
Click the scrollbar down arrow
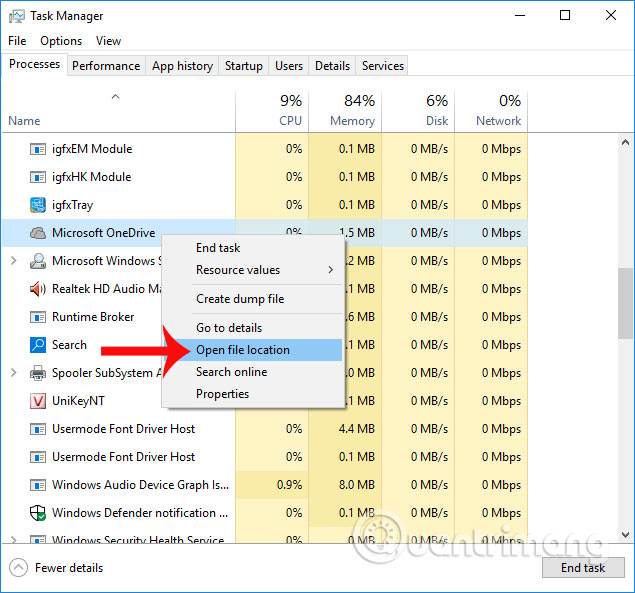(x=625, y=535)
